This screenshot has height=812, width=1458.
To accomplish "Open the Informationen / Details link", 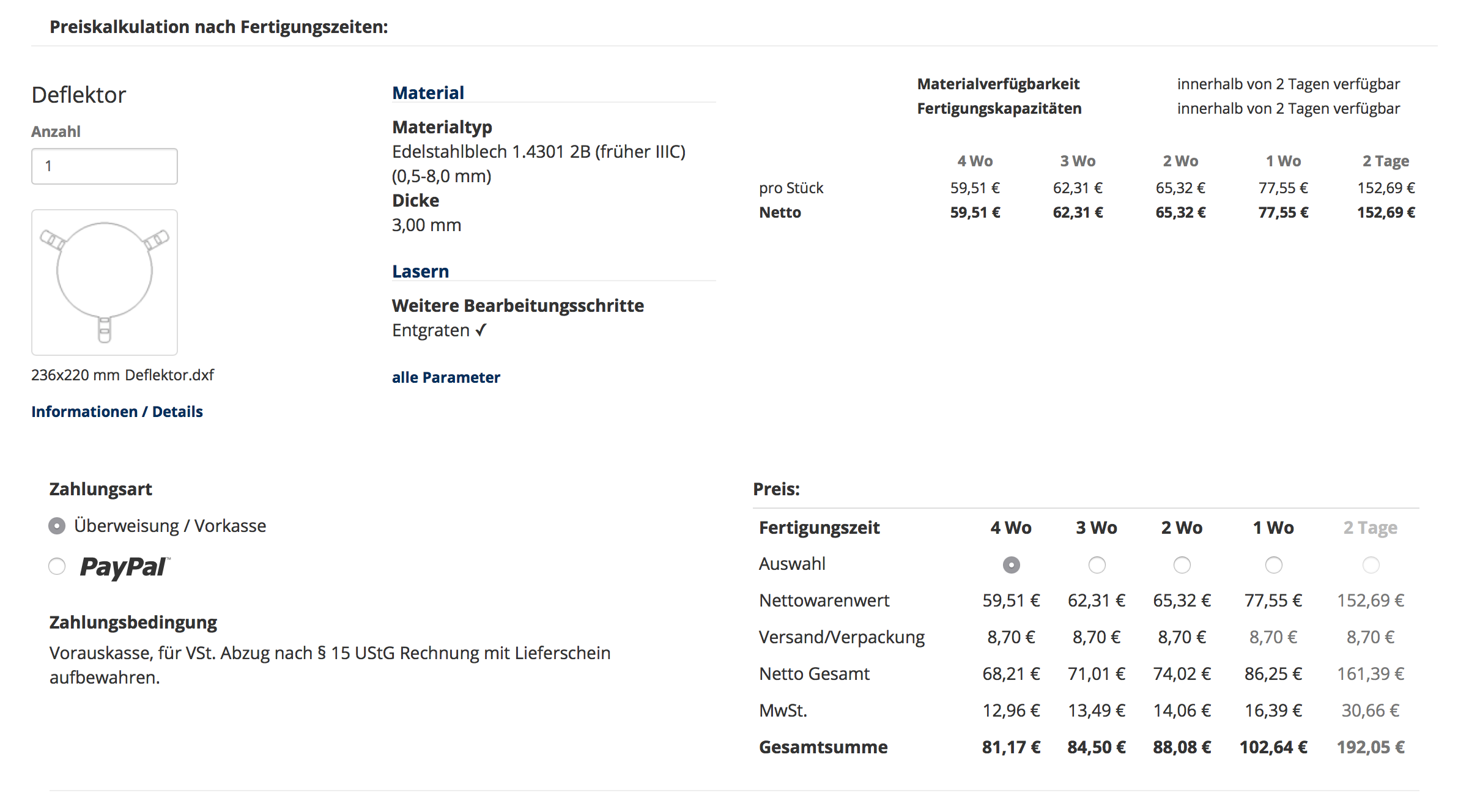I will [117, 412].
